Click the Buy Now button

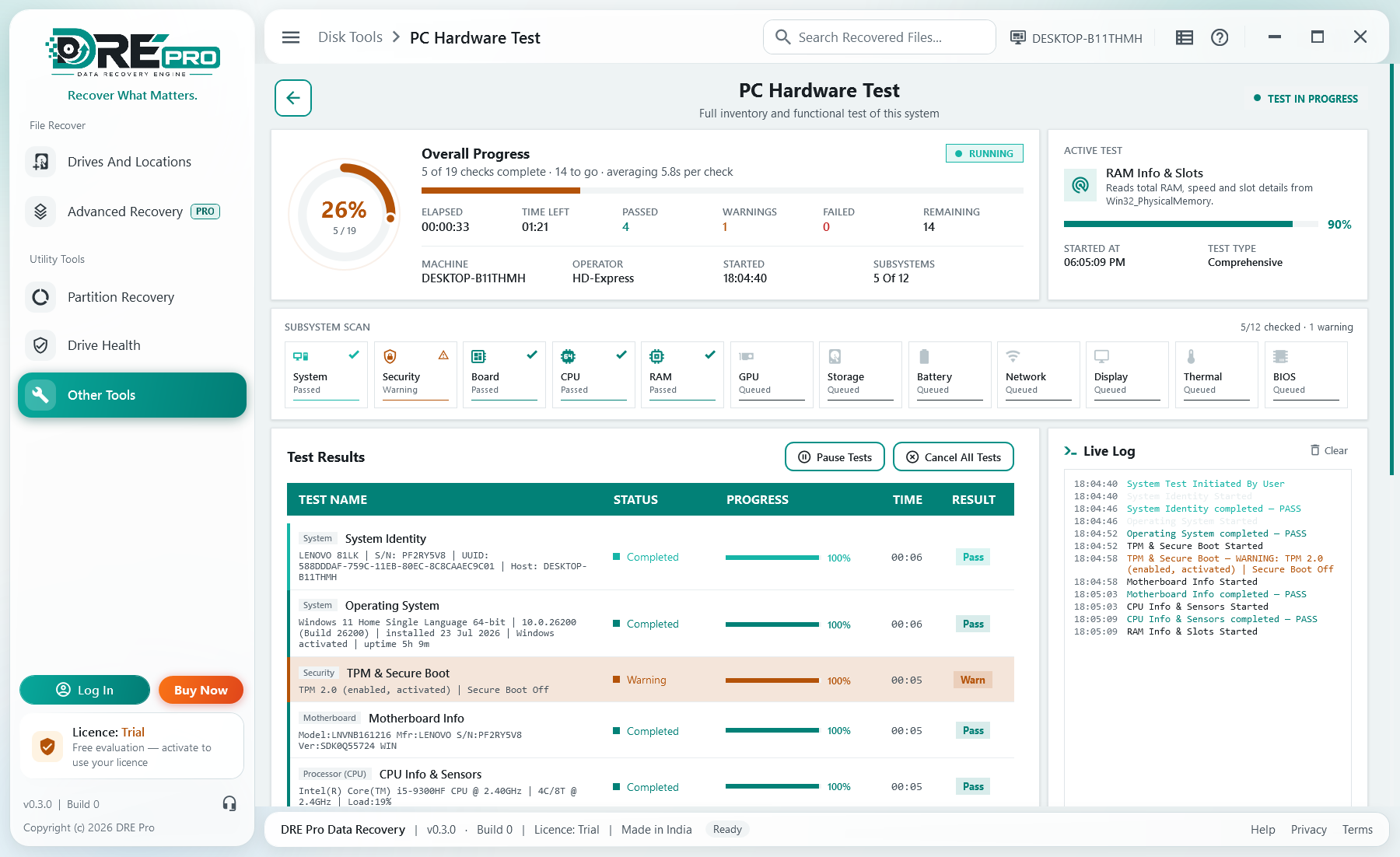tap(201, 690)
